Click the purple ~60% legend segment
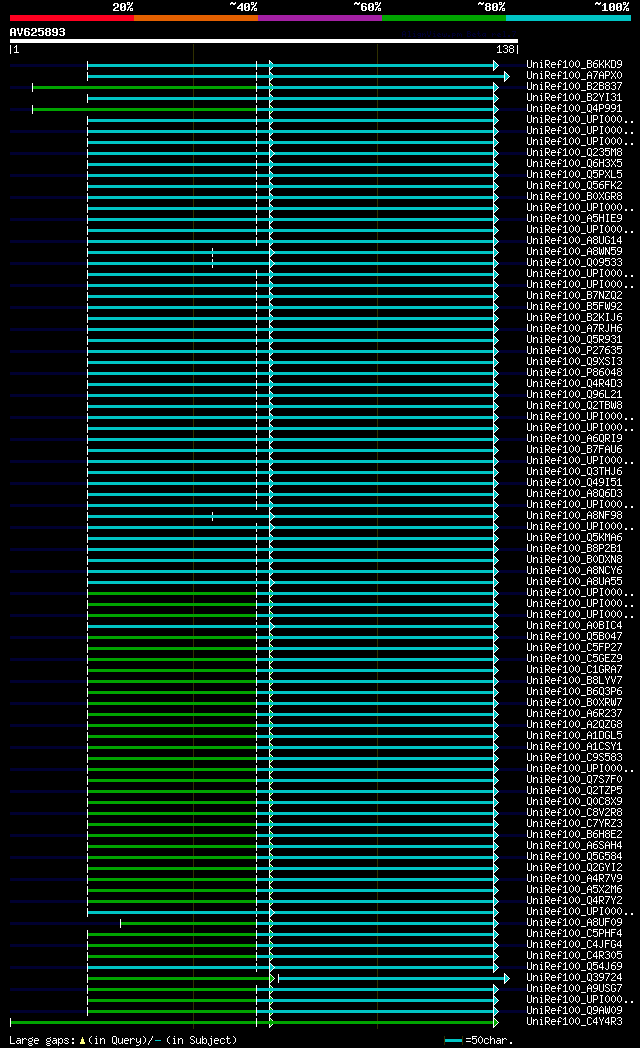Screen dimensions: 640x1048 click(x=319, y=18)
